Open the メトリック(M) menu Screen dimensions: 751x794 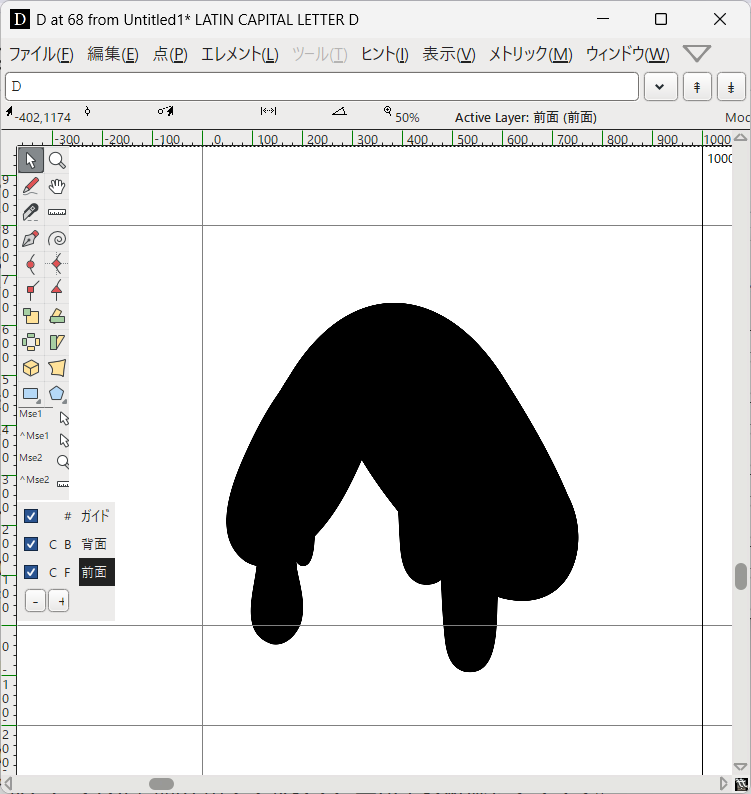pyautogui.click(x=530, y=54)
